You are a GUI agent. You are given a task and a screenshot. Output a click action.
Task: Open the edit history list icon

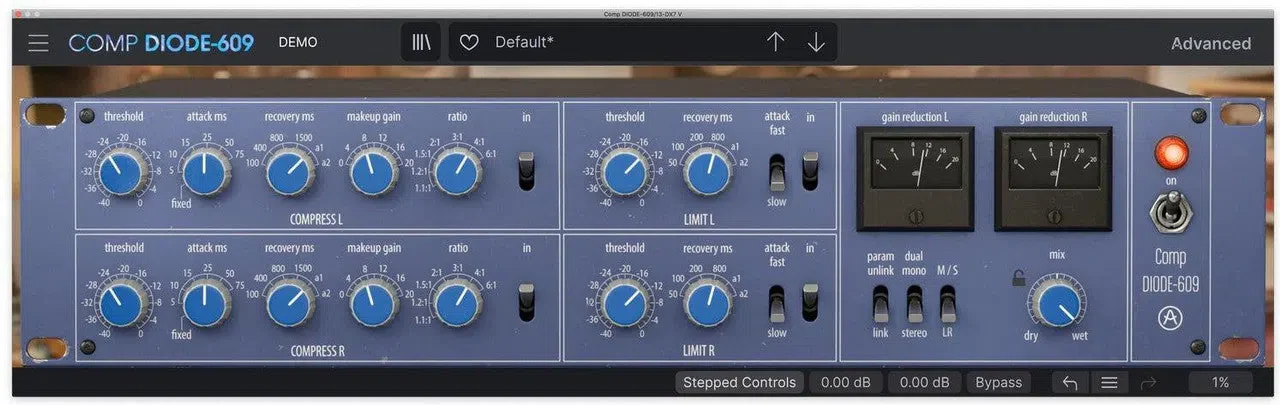click(1109, 382)
